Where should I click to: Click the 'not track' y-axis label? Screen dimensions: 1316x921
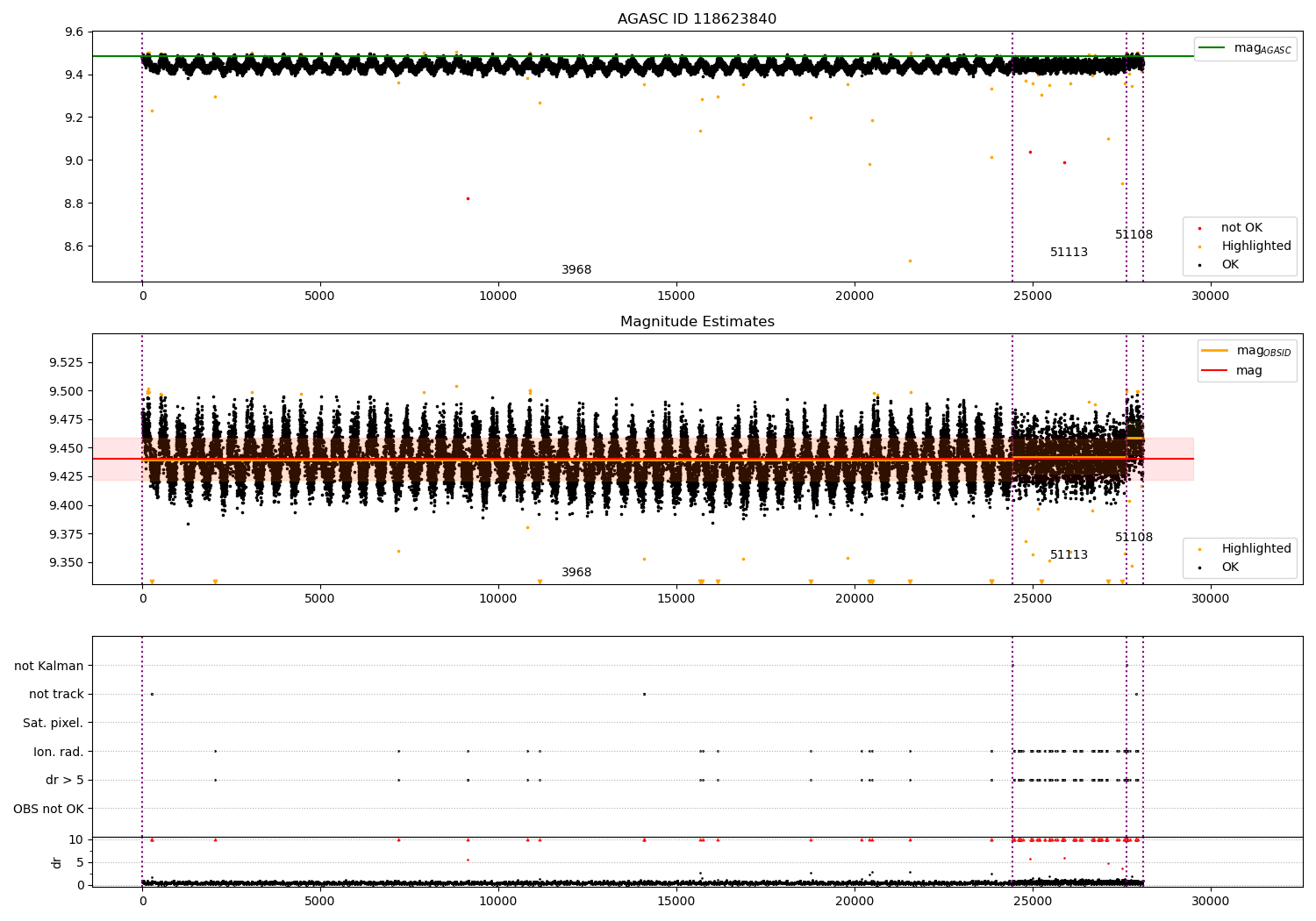click(56, 694)
